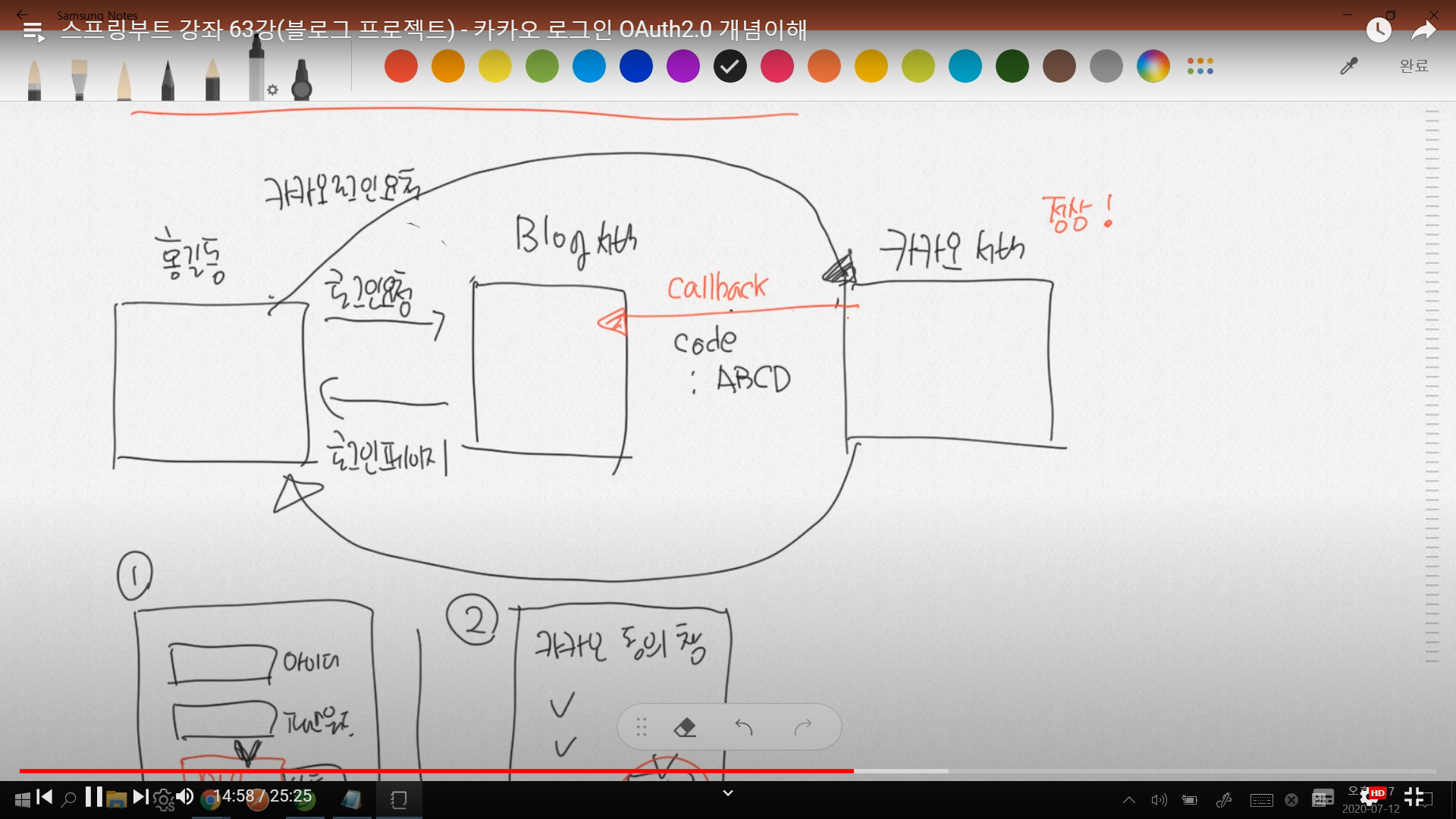Pick color with eyedropper tool
This screenshot has width=1456, height=819.
(x=1348, y=67)
